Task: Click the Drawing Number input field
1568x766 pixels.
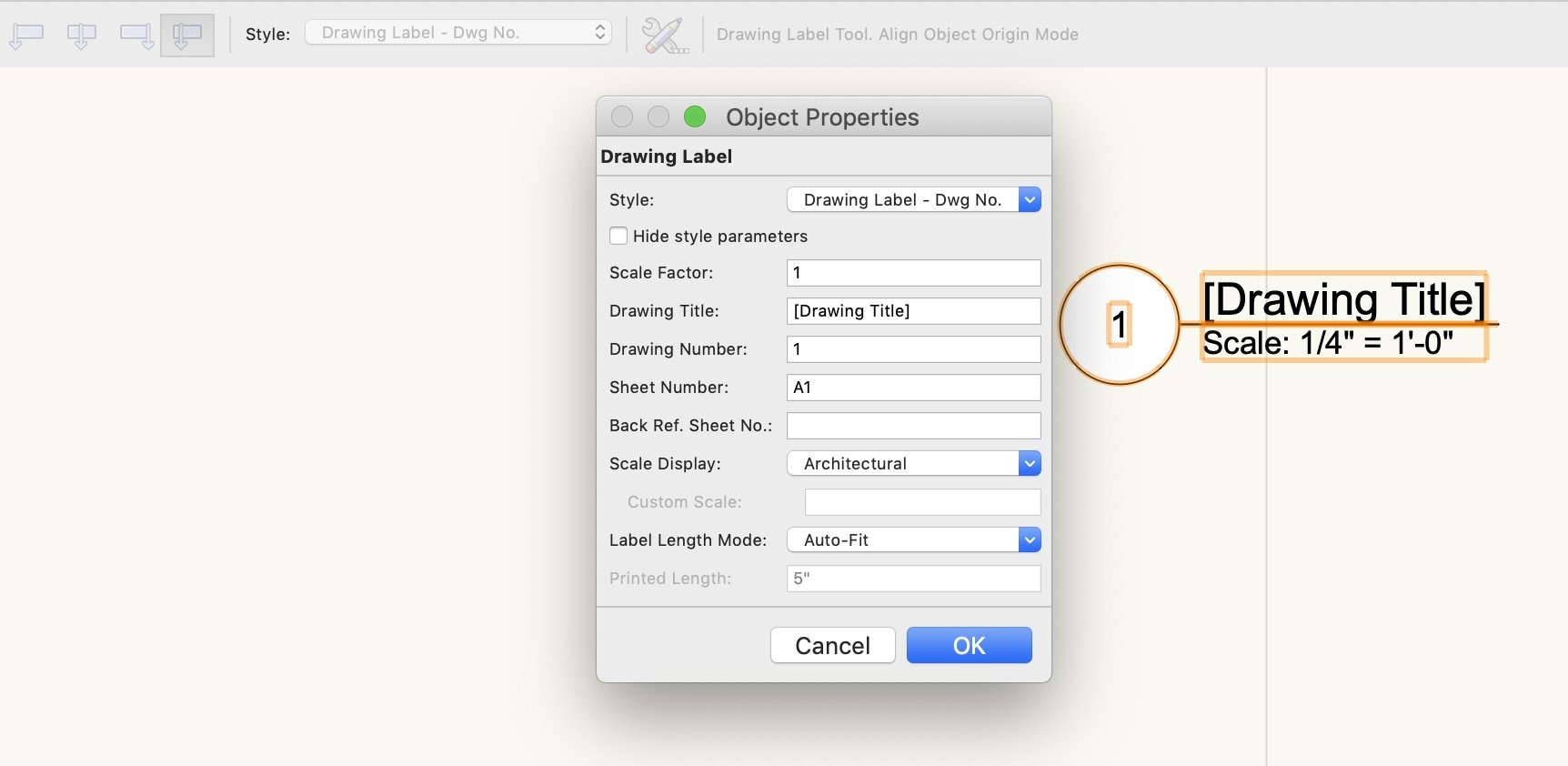Action: point(913,349)
